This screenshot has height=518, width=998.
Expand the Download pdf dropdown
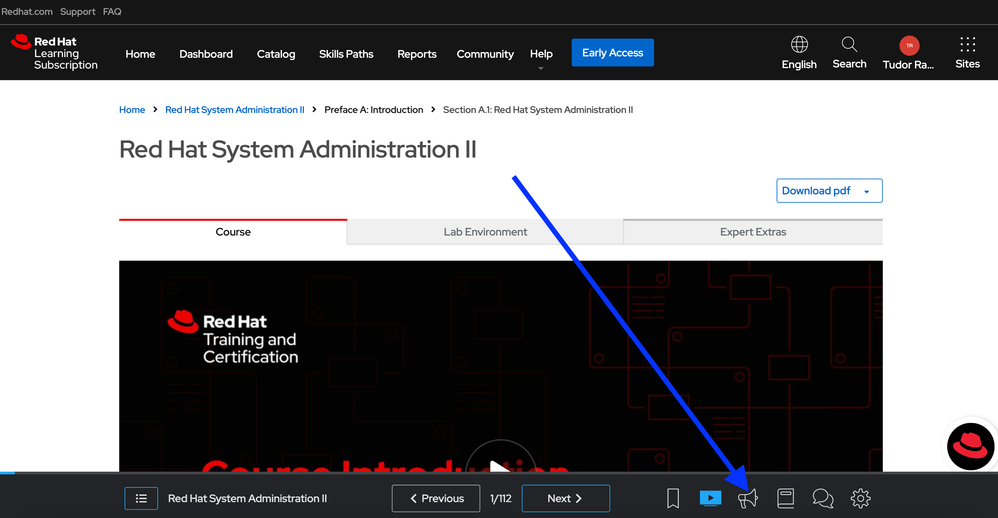[x=829, y=191]
